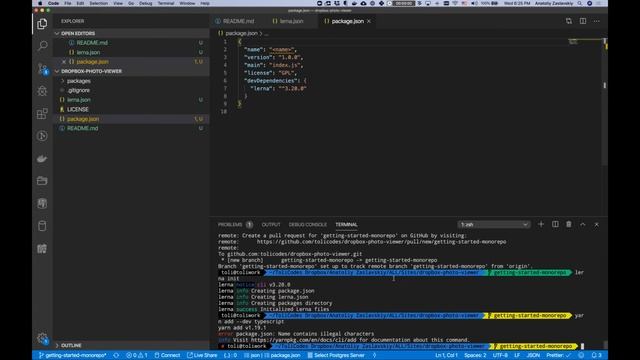Open the Debug Console panel tab
Screen dimensions: 640x360
(x=307, y=224)
